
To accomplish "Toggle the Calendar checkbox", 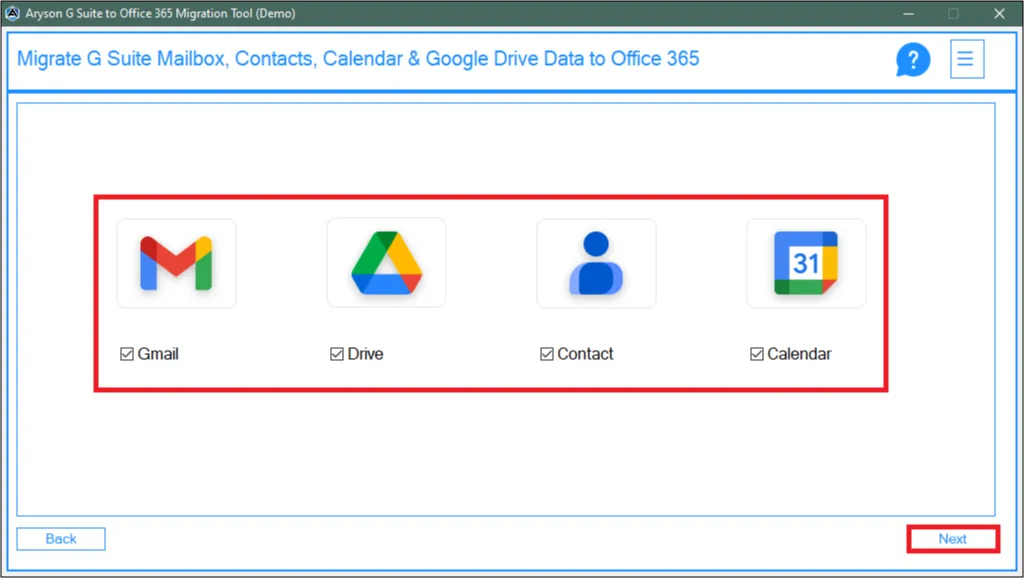I will pyautogui.click(x=757, y=354).
